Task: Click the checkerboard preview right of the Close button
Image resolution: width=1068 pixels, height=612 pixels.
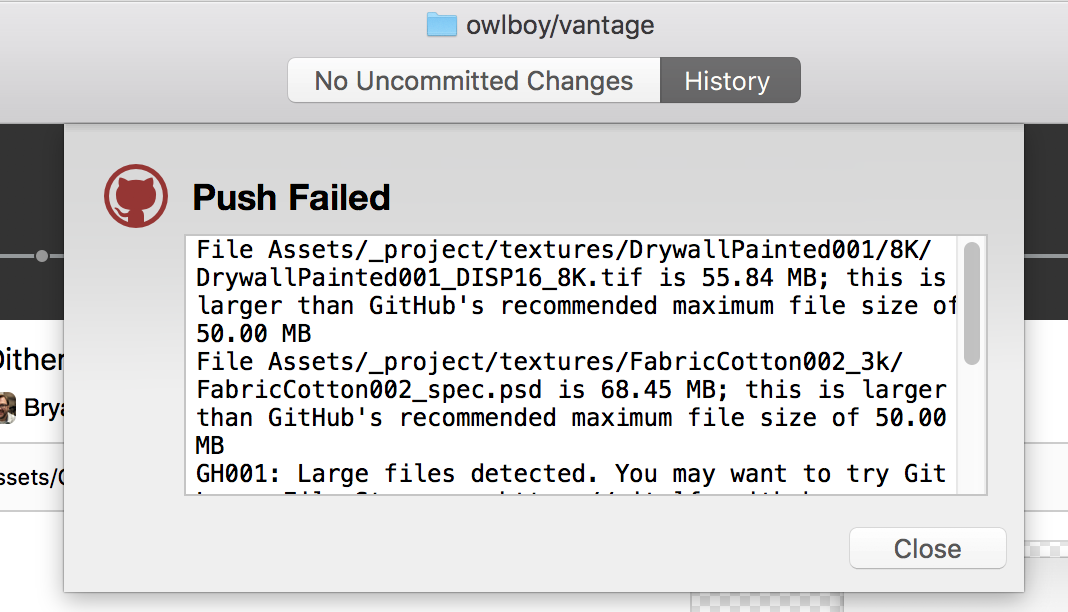Action: [x=1046, y=549]
